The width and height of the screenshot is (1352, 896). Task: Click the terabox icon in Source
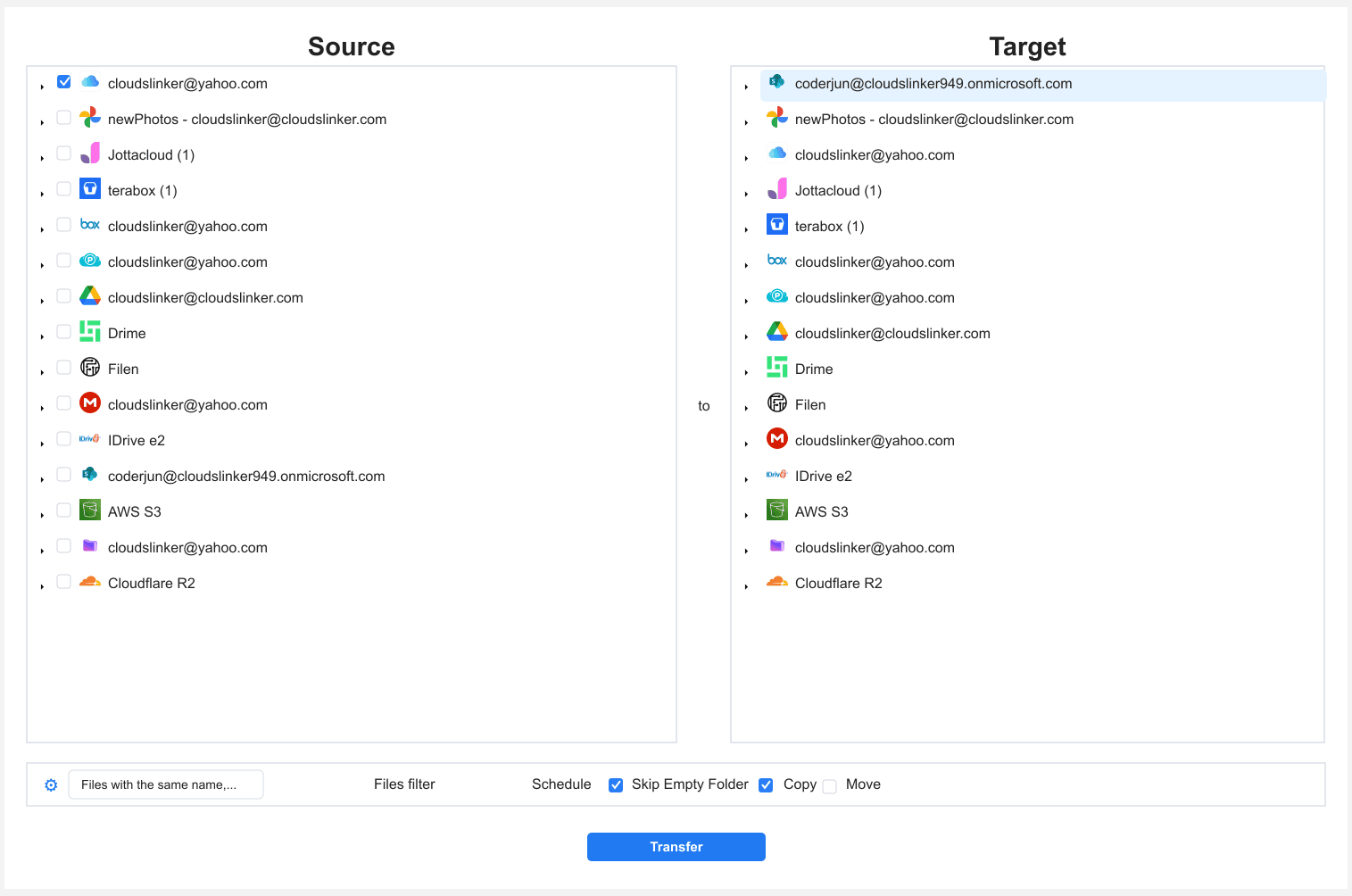coord(90,188)
